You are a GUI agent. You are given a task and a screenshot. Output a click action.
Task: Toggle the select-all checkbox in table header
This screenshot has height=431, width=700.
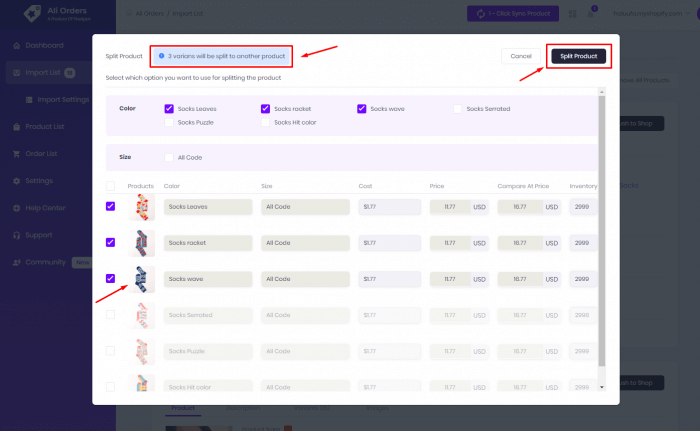[110, 186]
